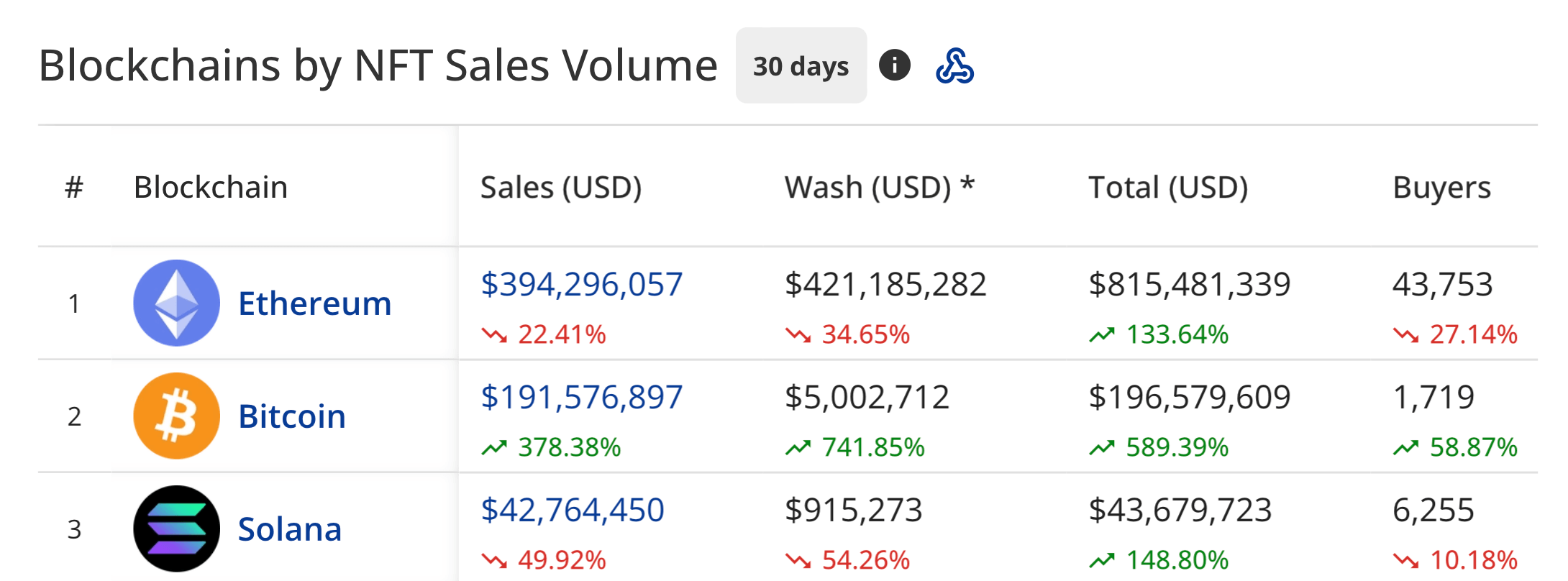Select Solana total value $43,679,723
1568x581 pixels.
click(x=1180, y=510)
